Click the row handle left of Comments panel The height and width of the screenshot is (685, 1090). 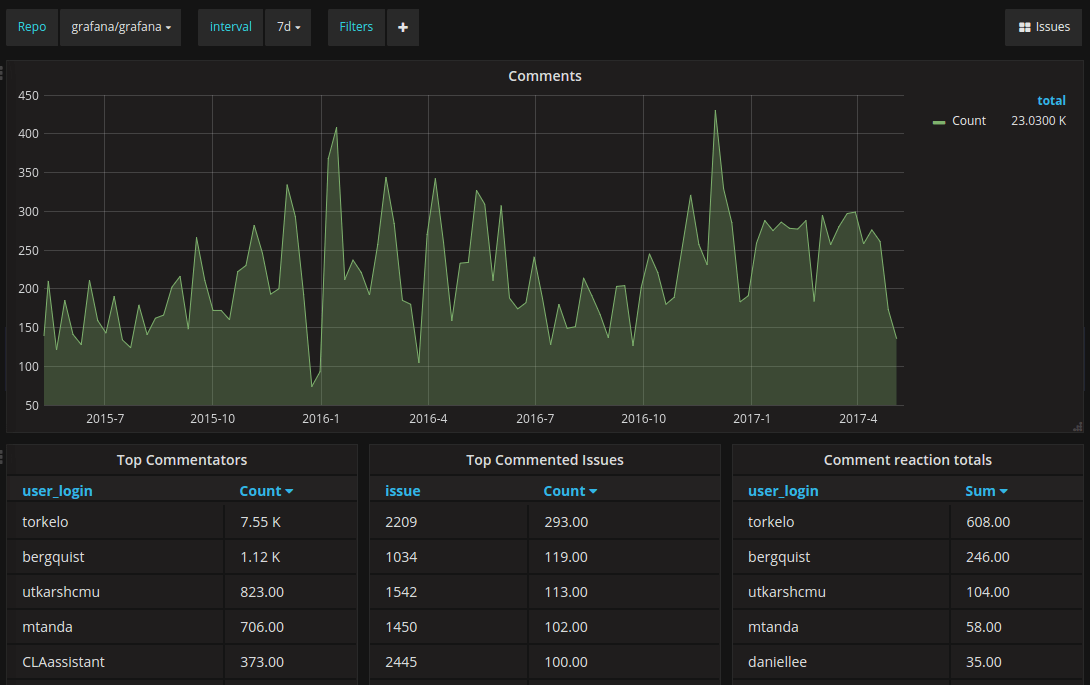[x=2, y=72]
